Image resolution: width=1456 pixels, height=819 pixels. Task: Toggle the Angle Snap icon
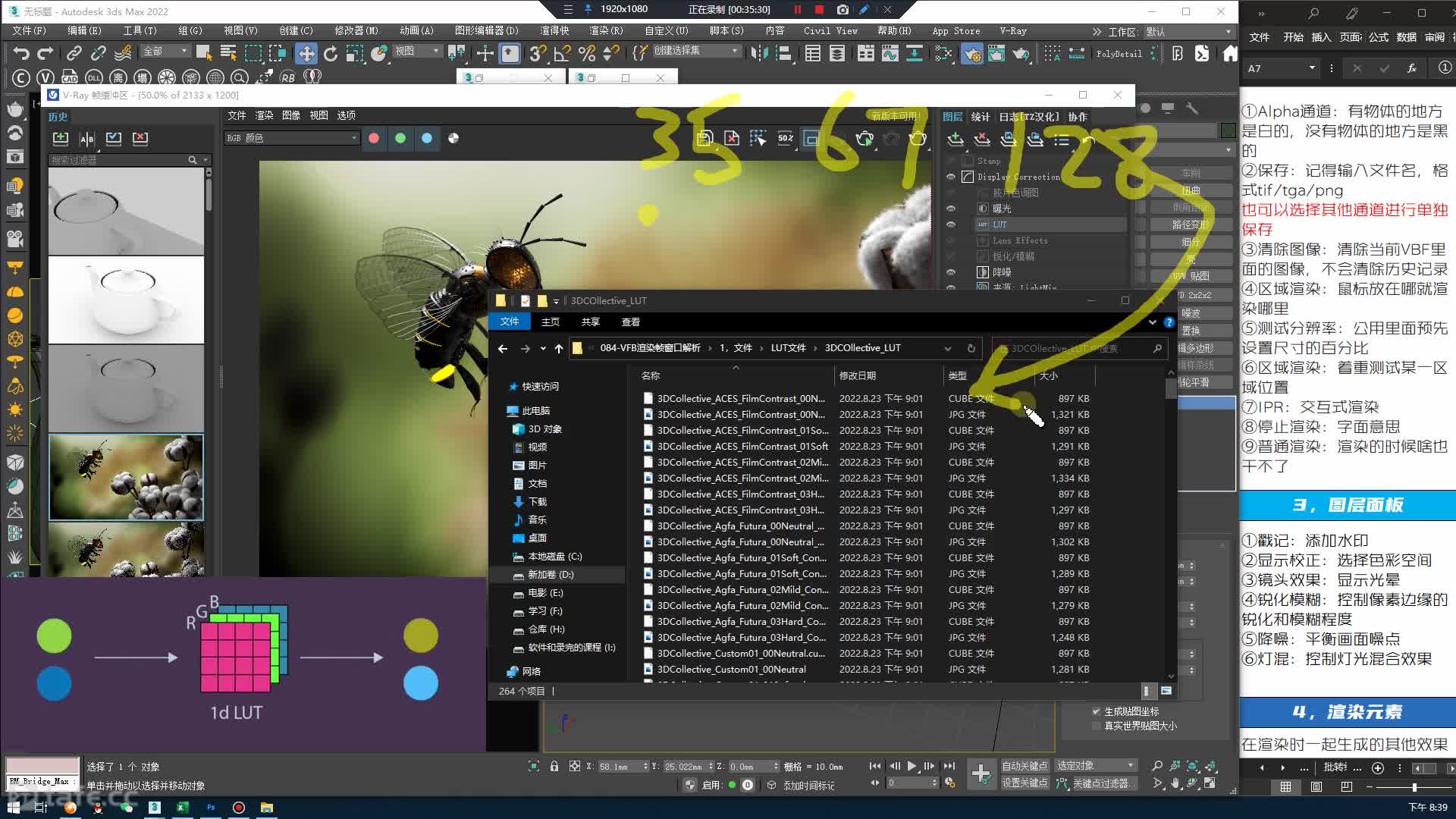pyautogui.click(x=562, y=53)
